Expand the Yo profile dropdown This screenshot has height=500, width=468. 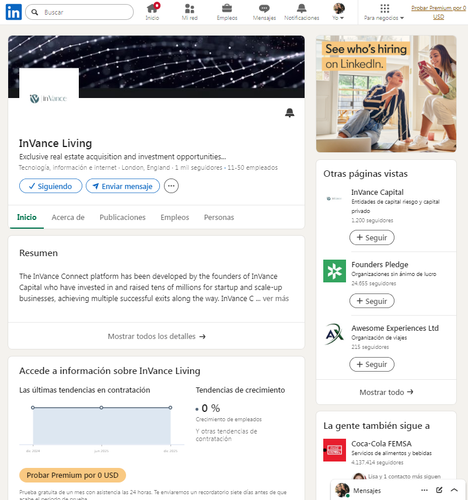tap(338, 12)
